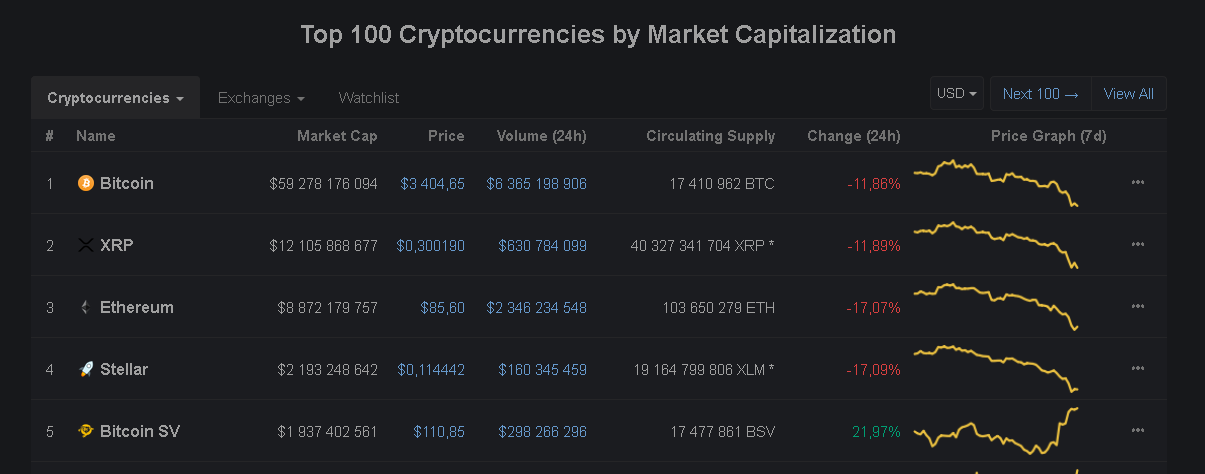
Task: Click the Bitcoin SV logo icon
Action: [85, 431]
